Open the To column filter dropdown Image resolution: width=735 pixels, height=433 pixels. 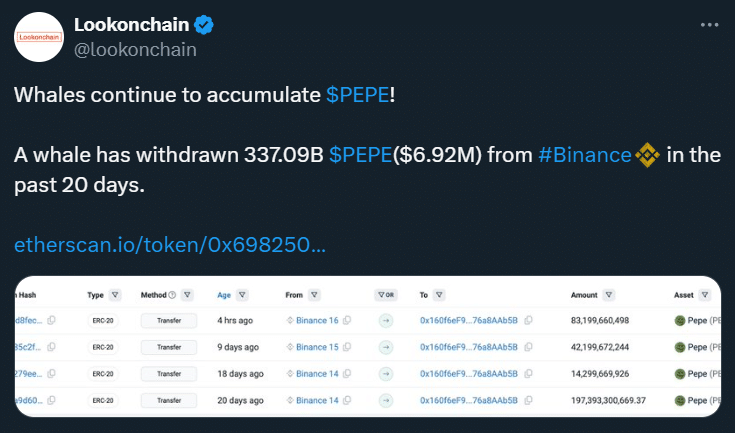coord(441,295)
